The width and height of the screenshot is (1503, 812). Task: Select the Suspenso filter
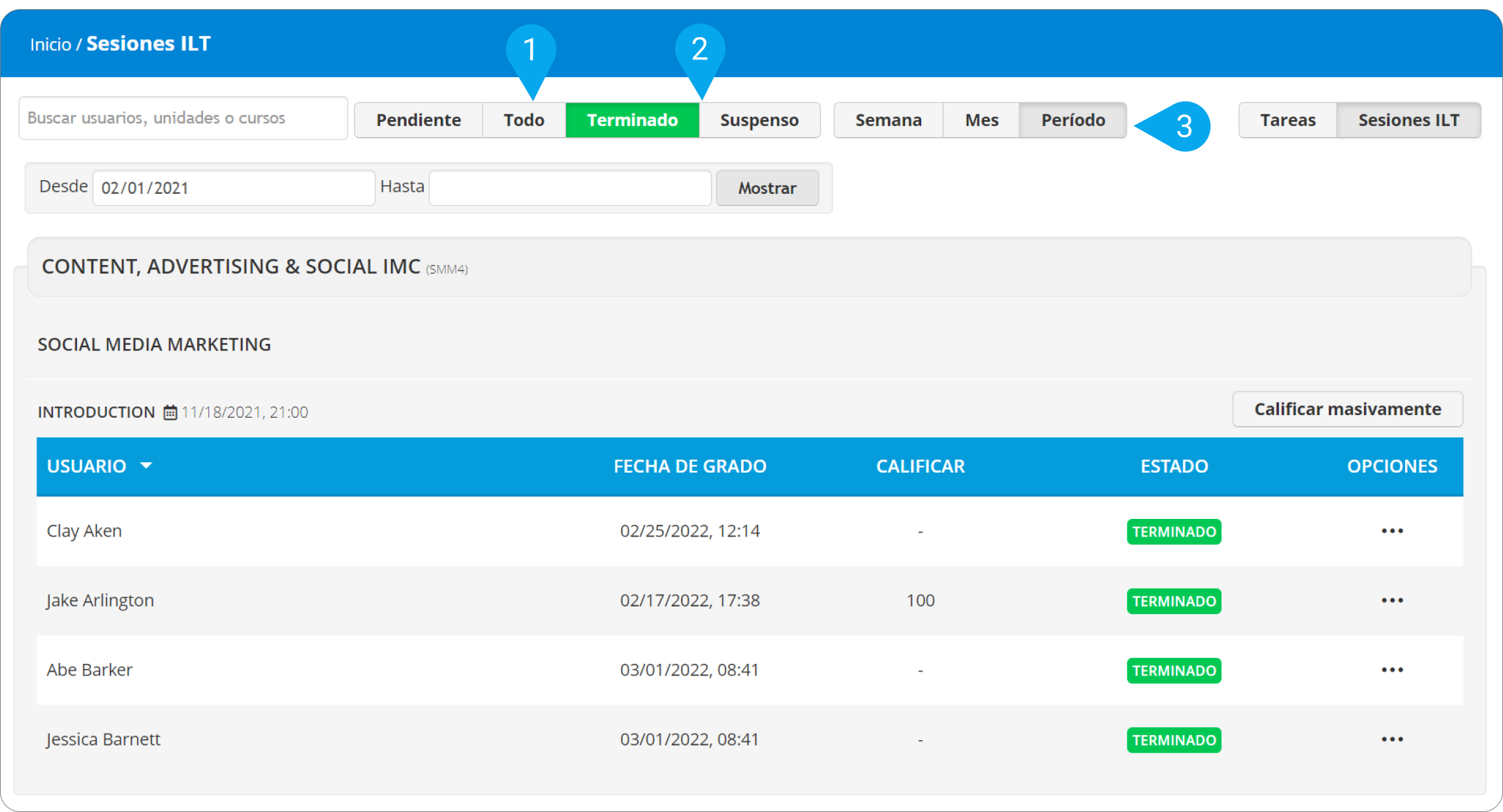tap(759, 120)
